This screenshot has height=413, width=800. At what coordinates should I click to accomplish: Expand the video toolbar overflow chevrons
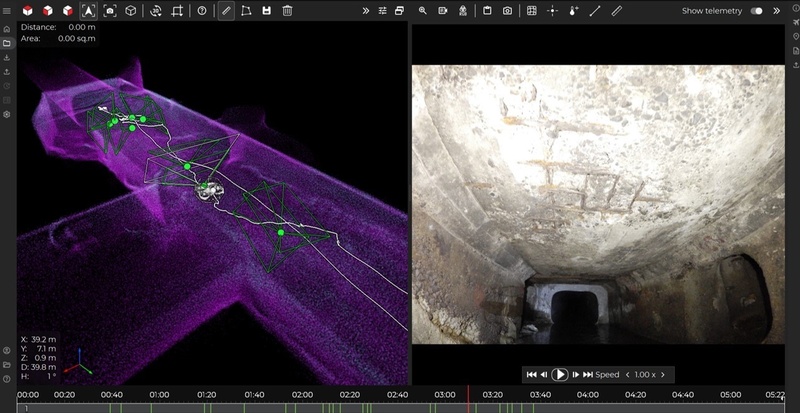tap(775, 11)
